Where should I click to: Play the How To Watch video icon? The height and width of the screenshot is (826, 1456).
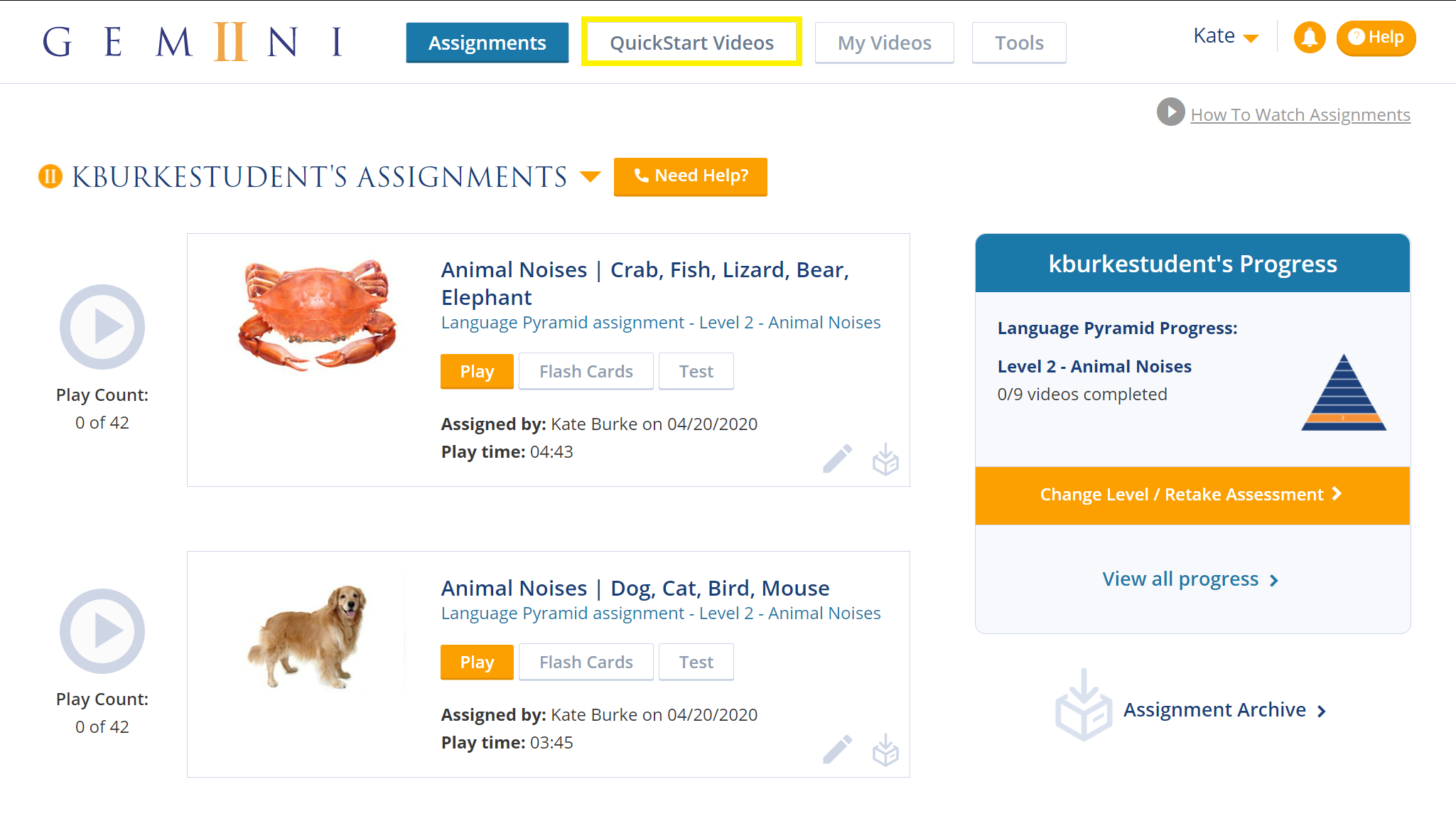pos(1170,112)
